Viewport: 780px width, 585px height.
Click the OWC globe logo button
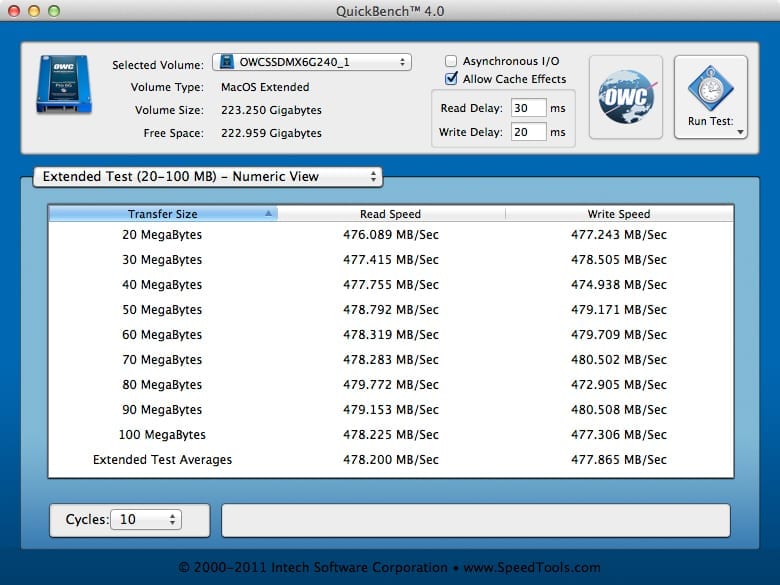pyautogui.click(x=625, y=97)
